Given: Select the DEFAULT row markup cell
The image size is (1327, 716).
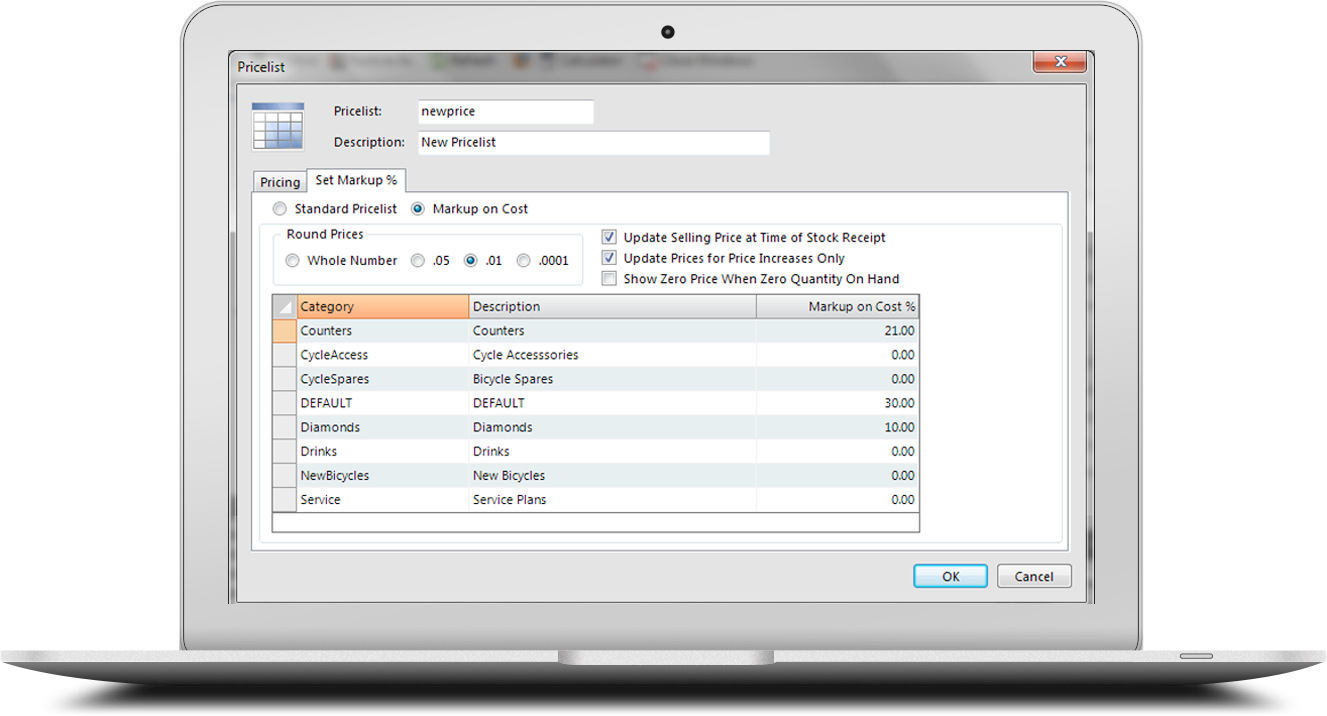Looking at the screenshot, I should (837, 403).
